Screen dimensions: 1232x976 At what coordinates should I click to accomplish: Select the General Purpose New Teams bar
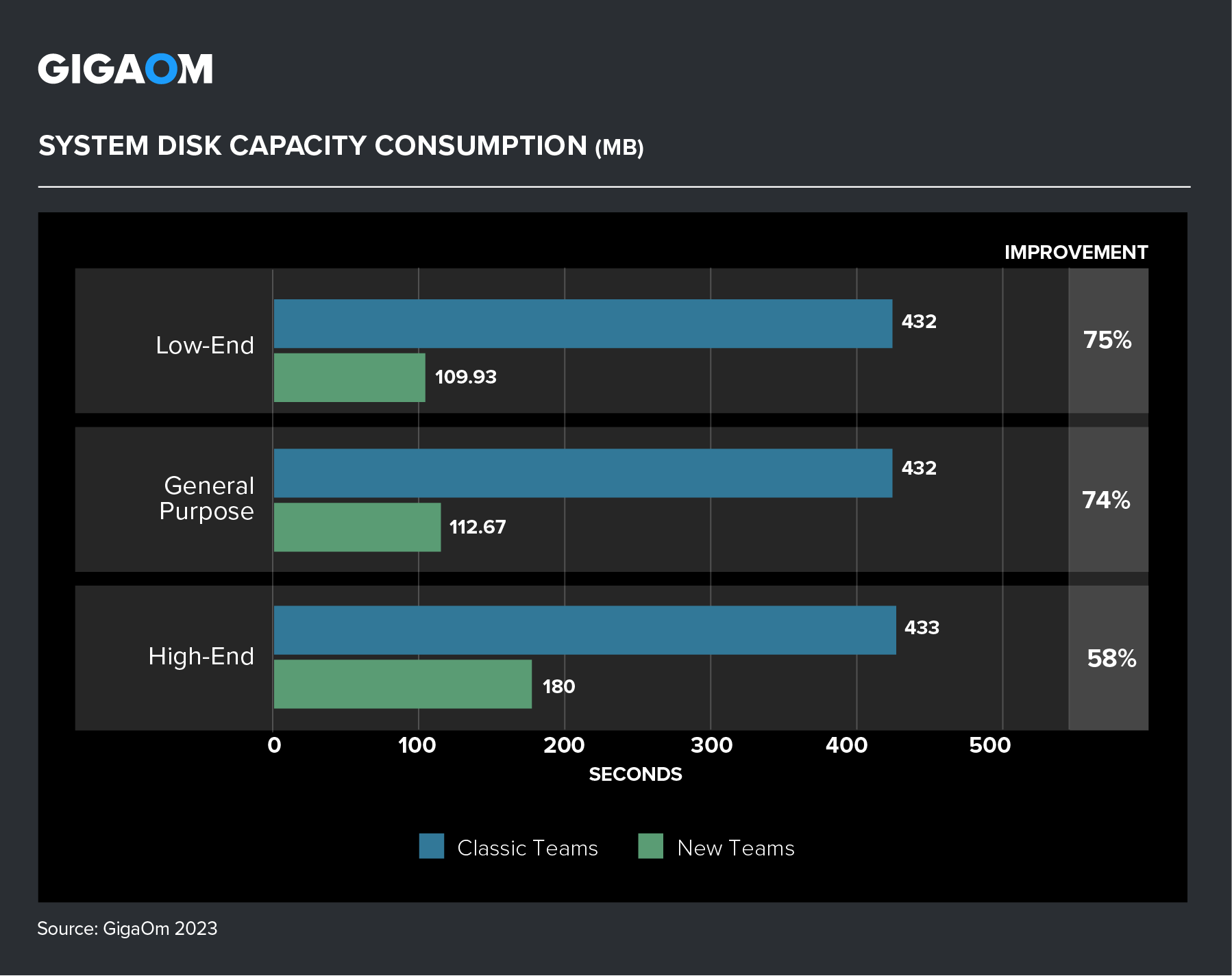pos(357,527)
